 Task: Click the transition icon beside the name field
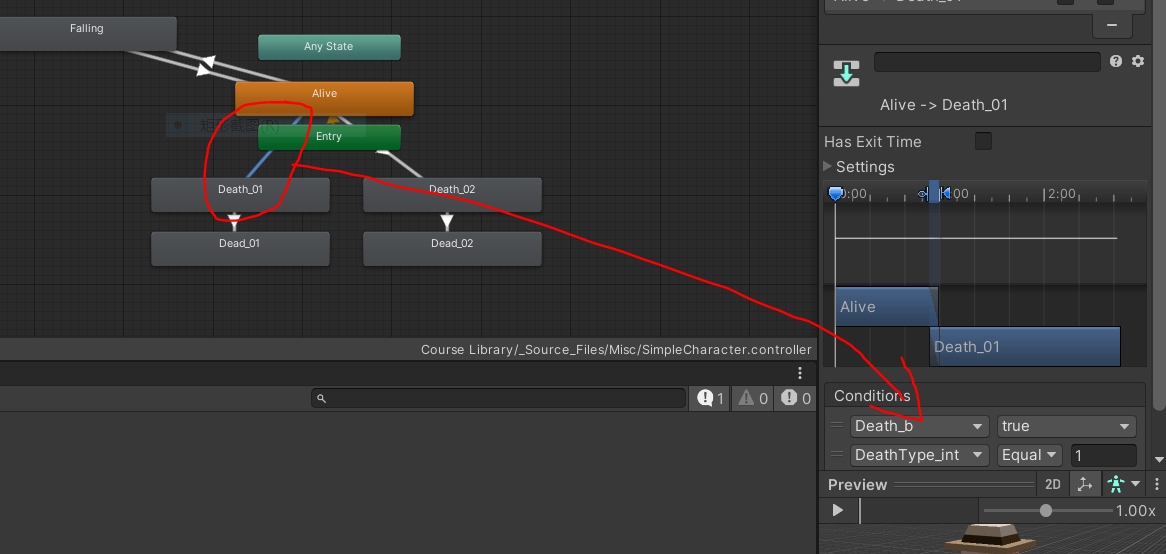[x=846, y=74]
